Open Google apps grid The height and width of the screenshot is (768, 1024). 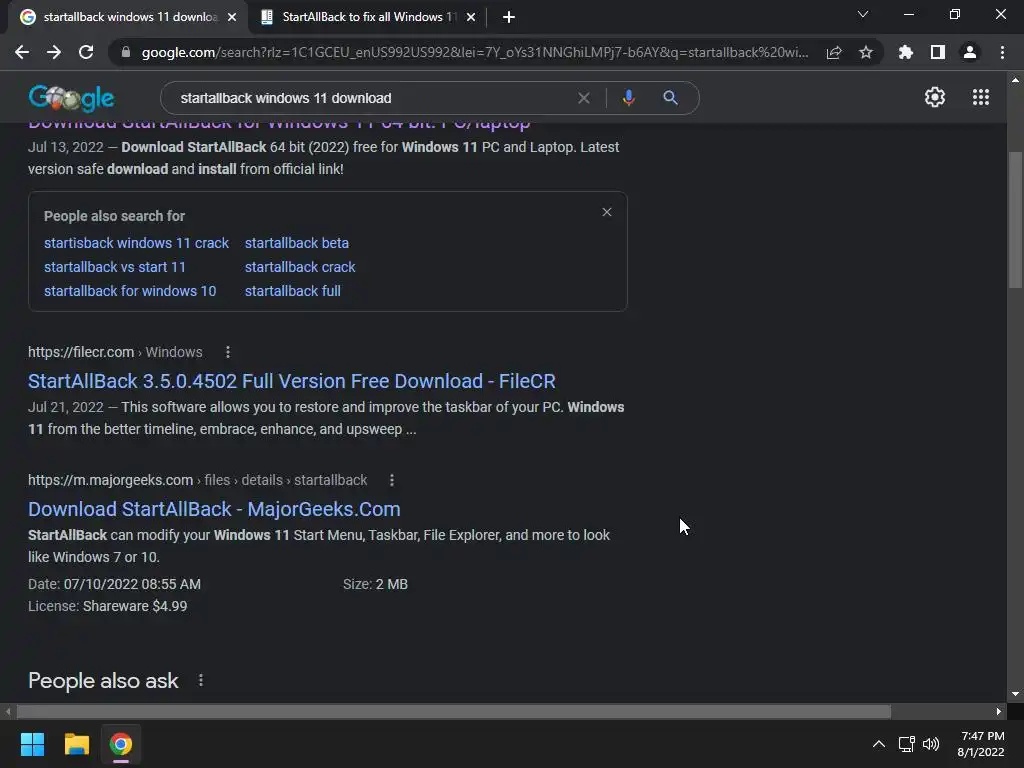pos(981,97)
